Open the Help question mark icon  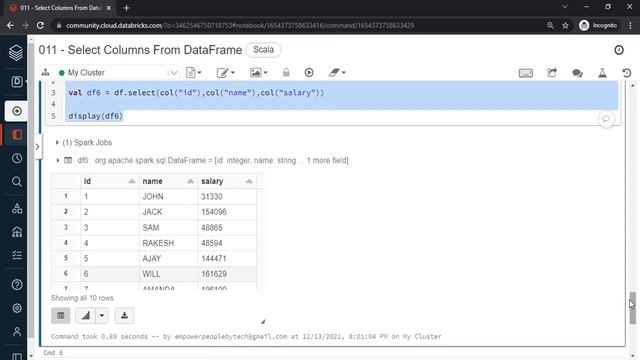17,284
